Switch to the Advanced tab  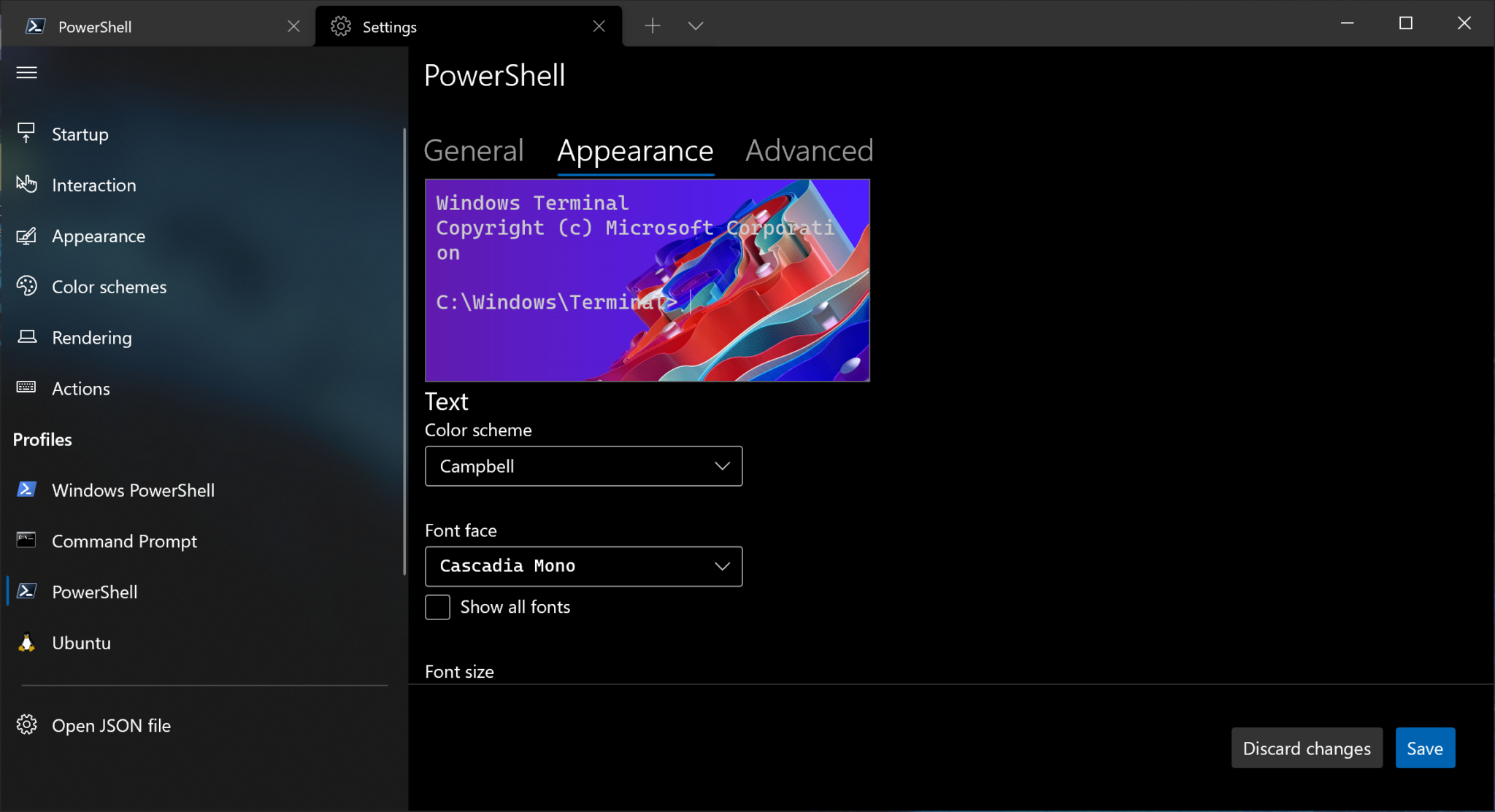coord(809,151)
